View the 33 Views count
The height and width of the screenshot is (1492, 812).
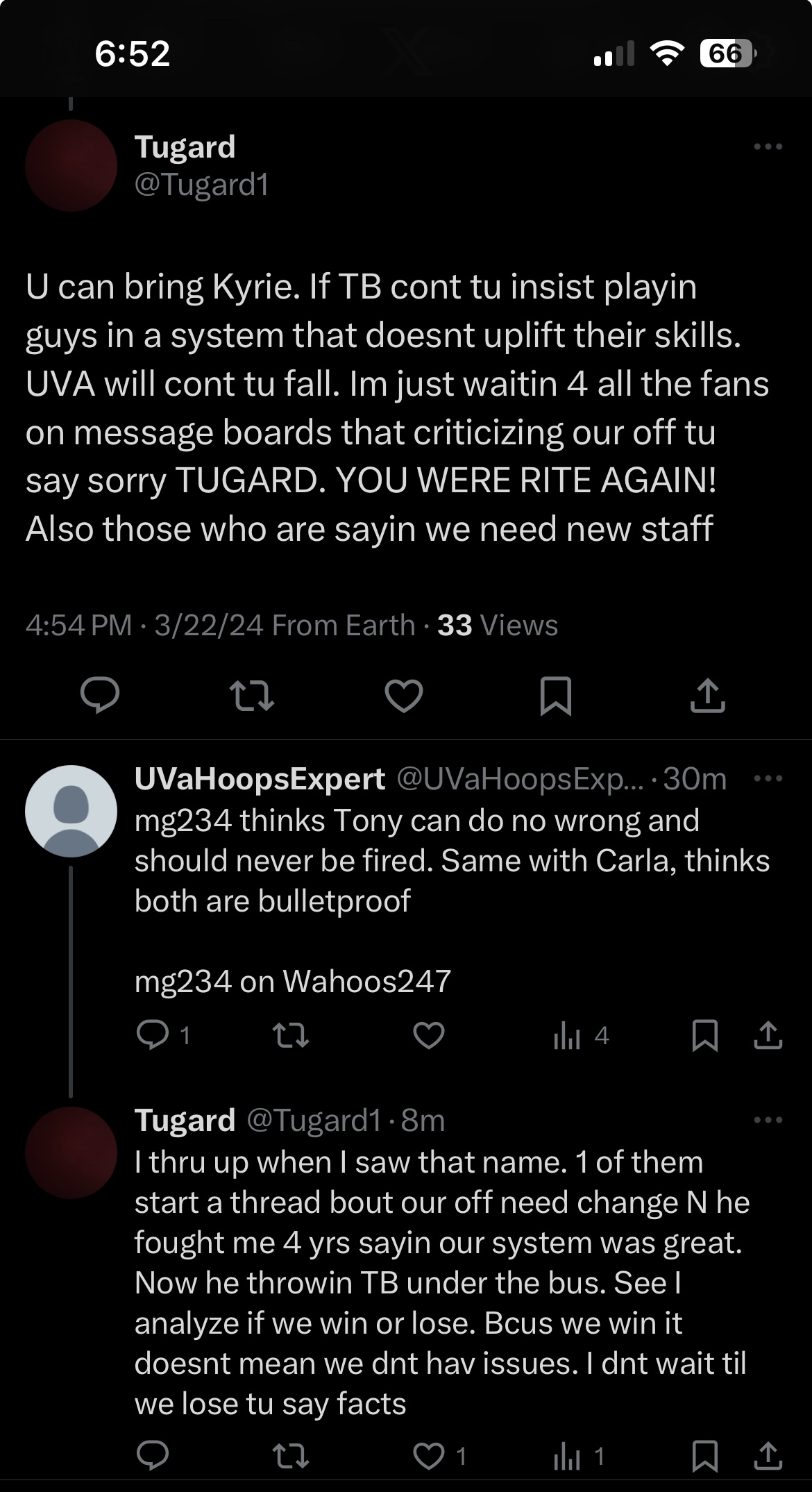(x=497, y=626)
